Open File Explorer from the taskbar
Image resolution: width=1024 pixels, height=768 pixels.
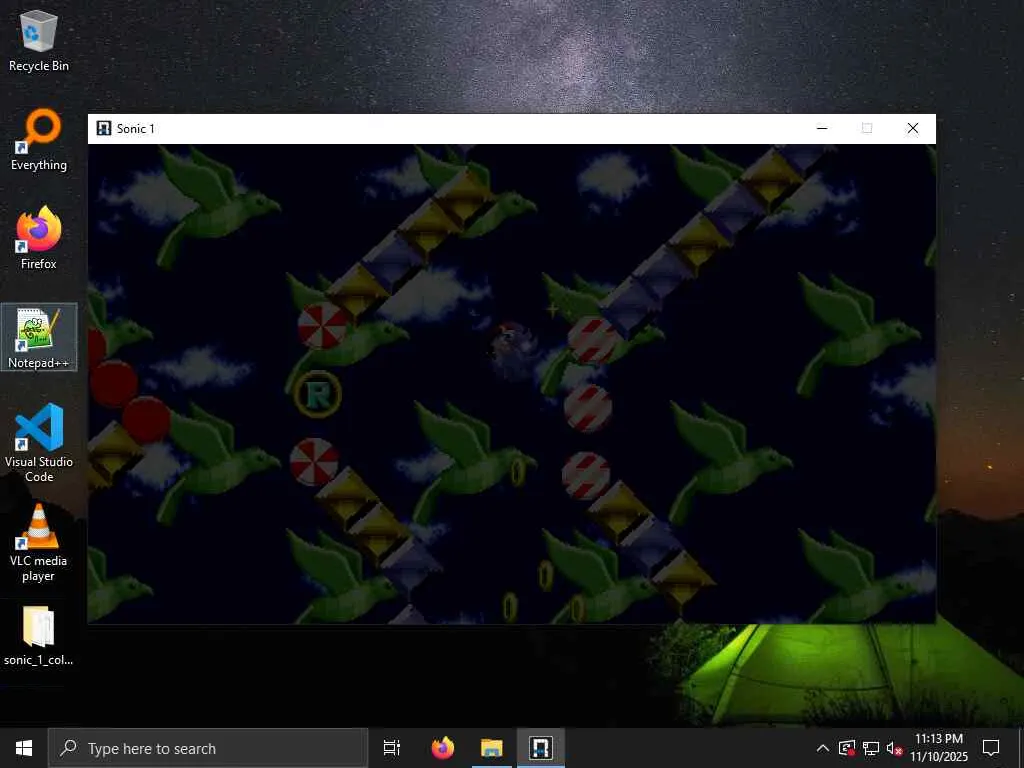point(492,748)
